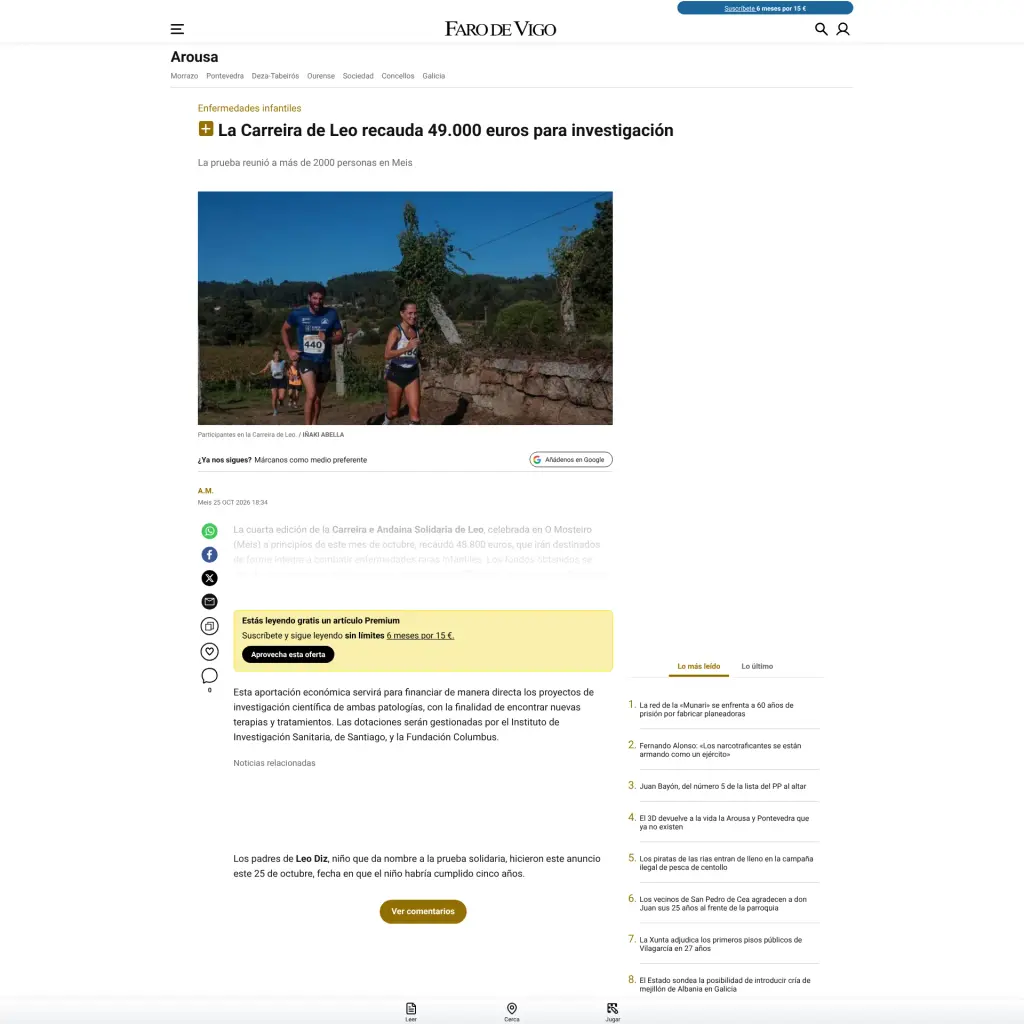Click the premium plus badge icon
The width and height of the screenshot is (1024, 1024).
coord(206,129)
